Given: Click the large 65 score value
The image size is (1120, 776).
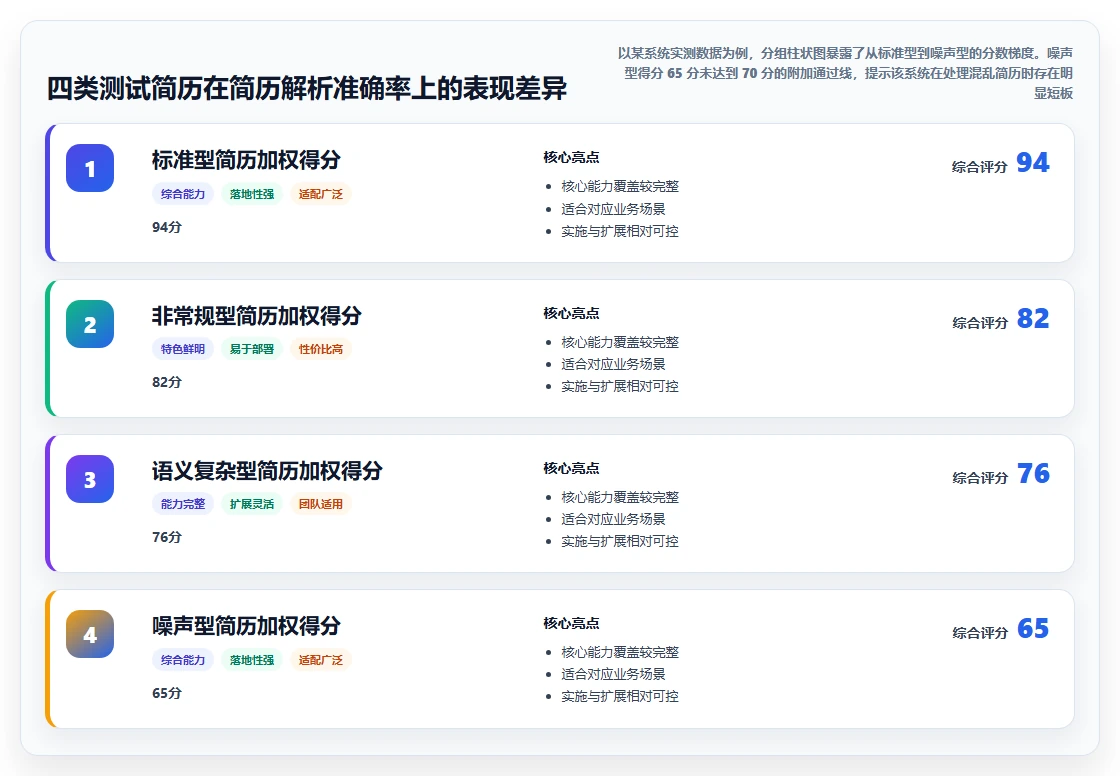Looking at the screenshot, I should click(x=1033, y=629).
